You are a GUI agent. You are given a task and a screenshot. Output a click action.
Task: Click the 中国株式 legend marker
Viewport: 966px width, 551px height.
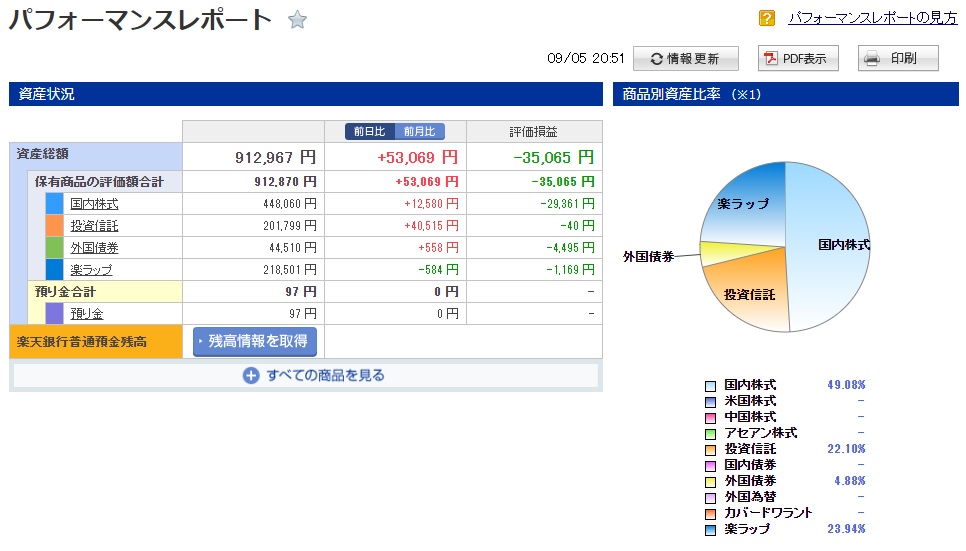coord(710,418)
